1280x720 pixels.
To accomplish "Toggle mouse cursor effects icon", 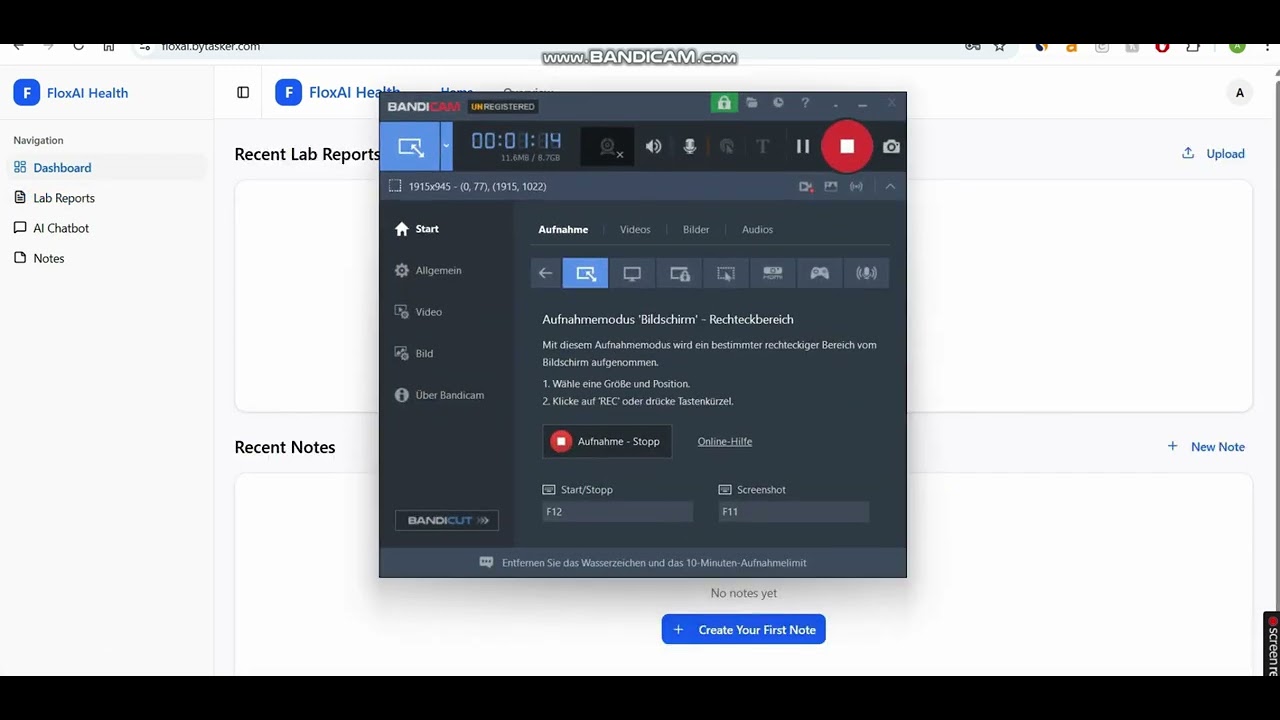I will click(727, 146).
